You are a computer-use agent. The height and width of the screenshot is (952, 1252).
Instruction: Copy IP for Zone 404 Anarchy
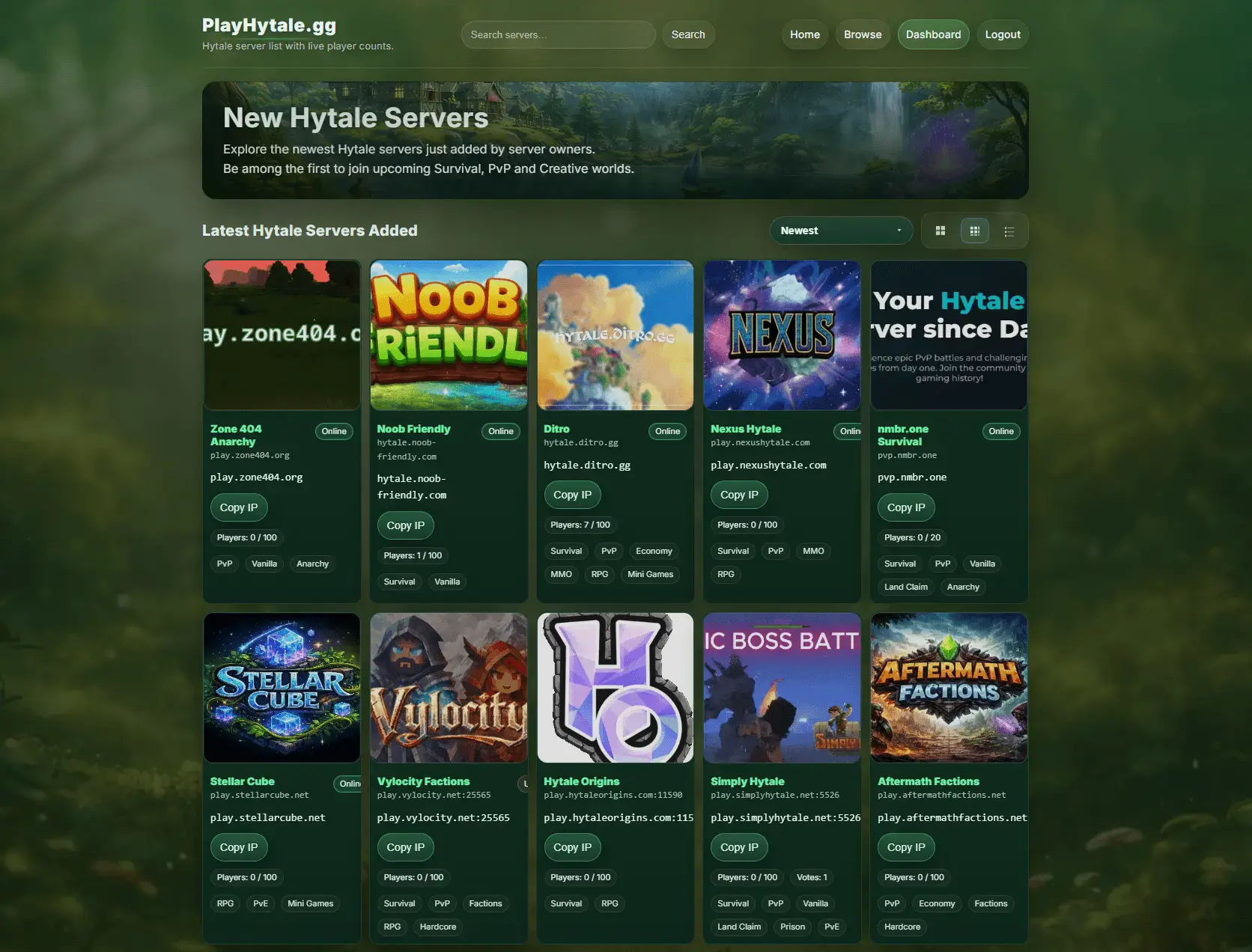click(x=239, y=507)
